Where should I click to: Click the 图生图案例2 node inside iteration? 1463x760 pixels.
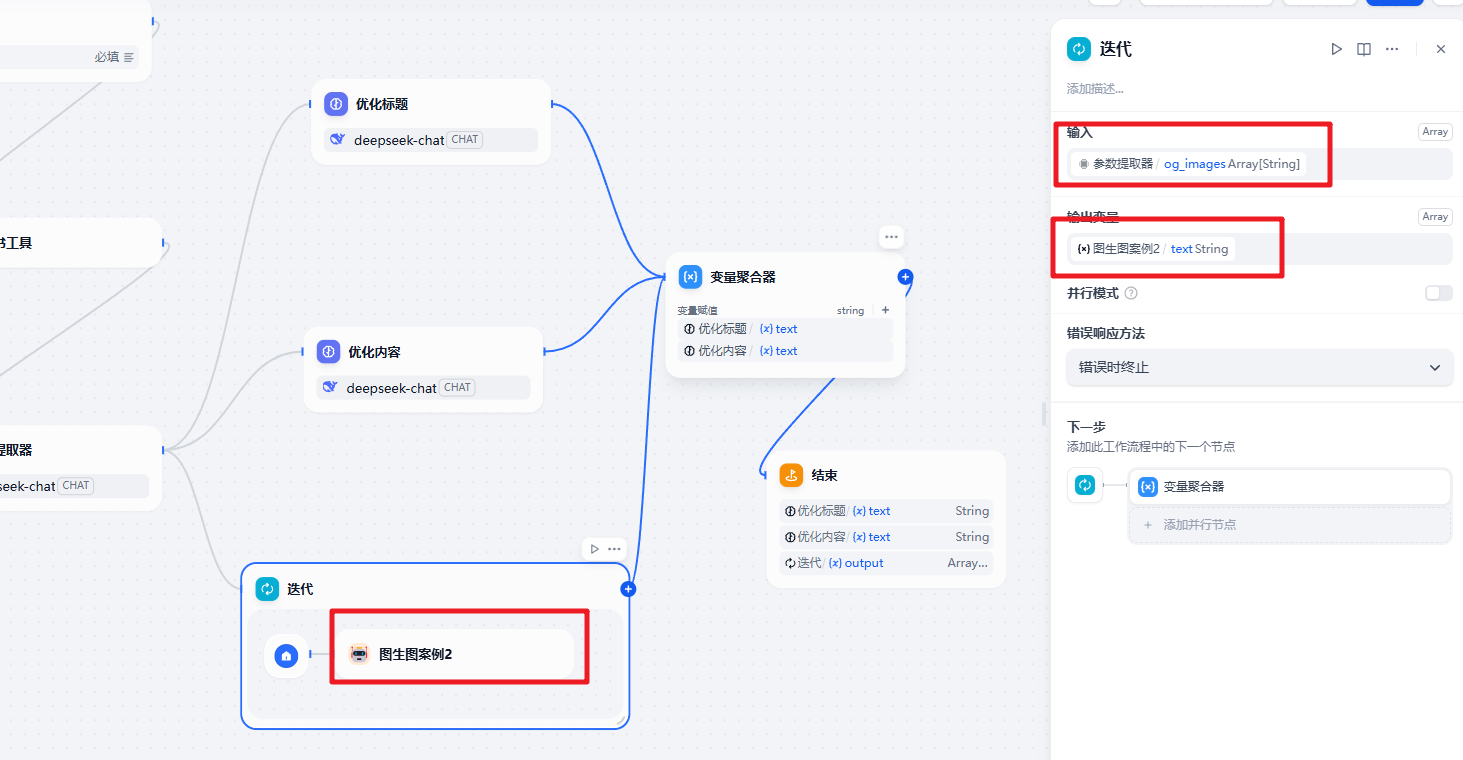pyautogui.click(x=454, y=655)
